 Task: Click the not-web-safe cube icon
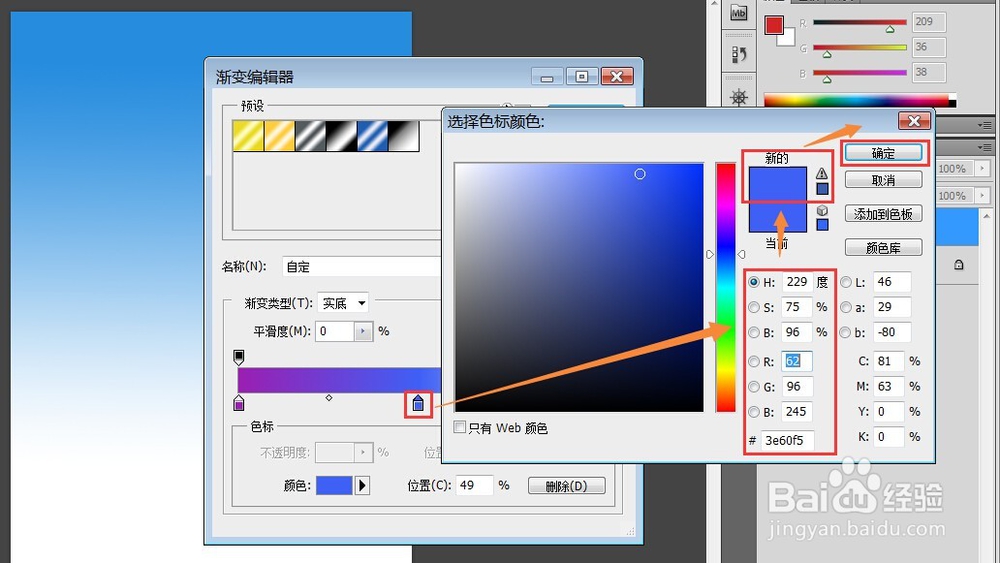(822, 210)
